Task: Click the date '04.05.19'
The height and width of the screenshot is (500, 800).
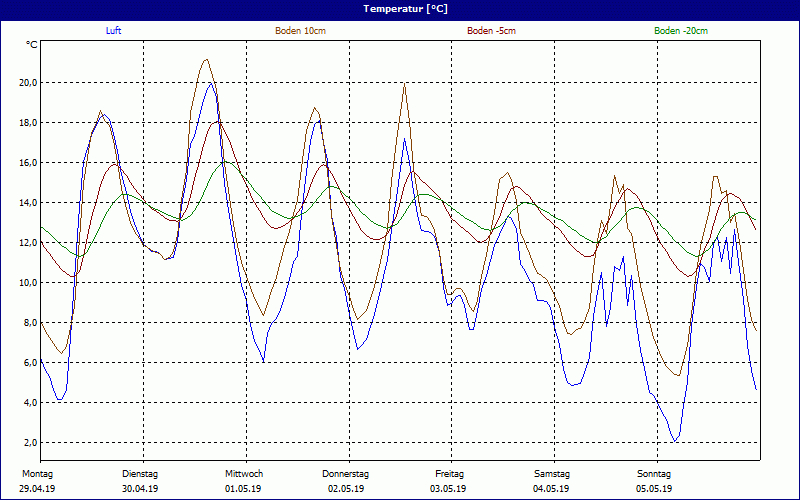Action: coord(551,489)
